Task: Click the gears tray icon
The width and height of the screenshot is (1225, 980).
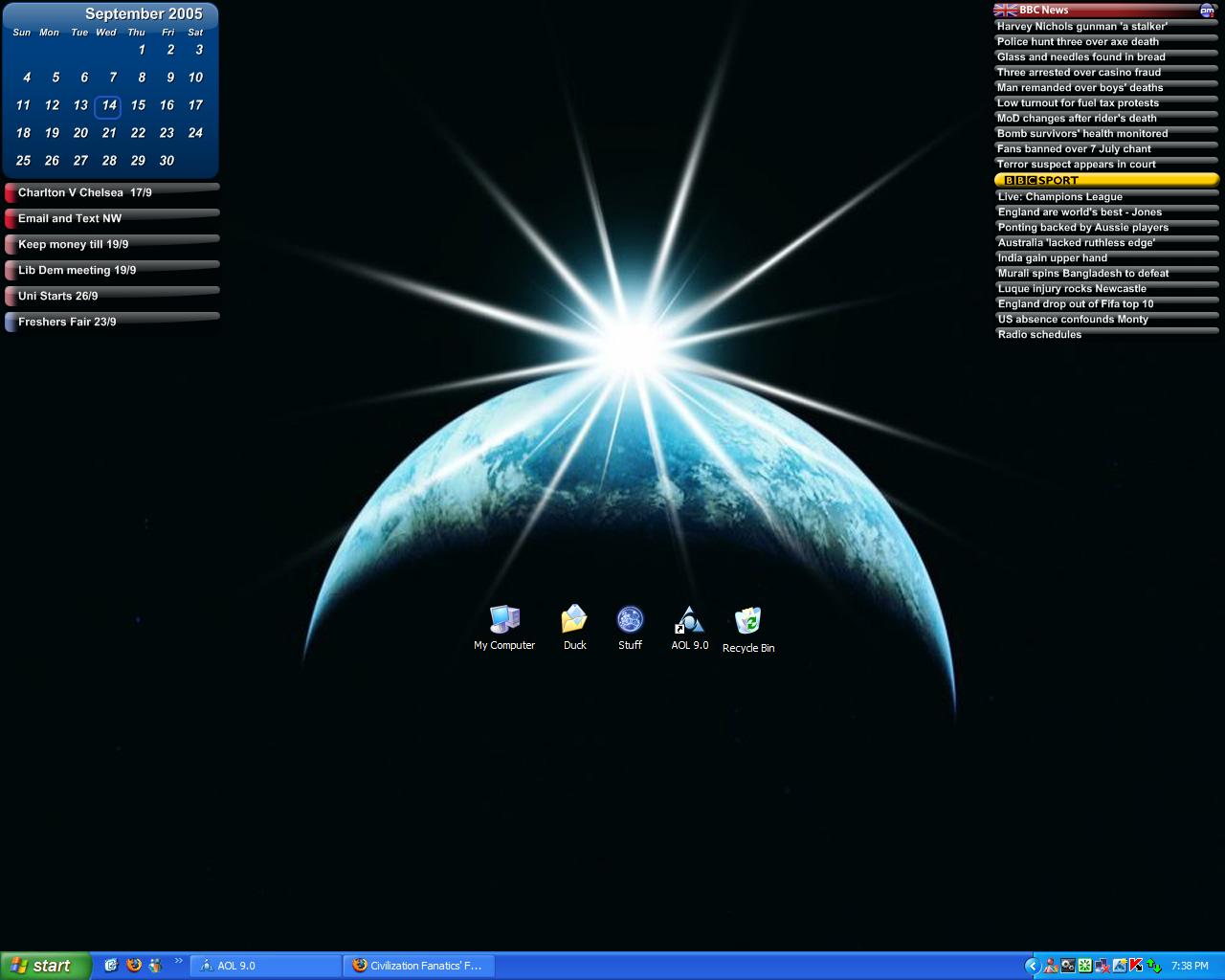Action: point(1068,966)
